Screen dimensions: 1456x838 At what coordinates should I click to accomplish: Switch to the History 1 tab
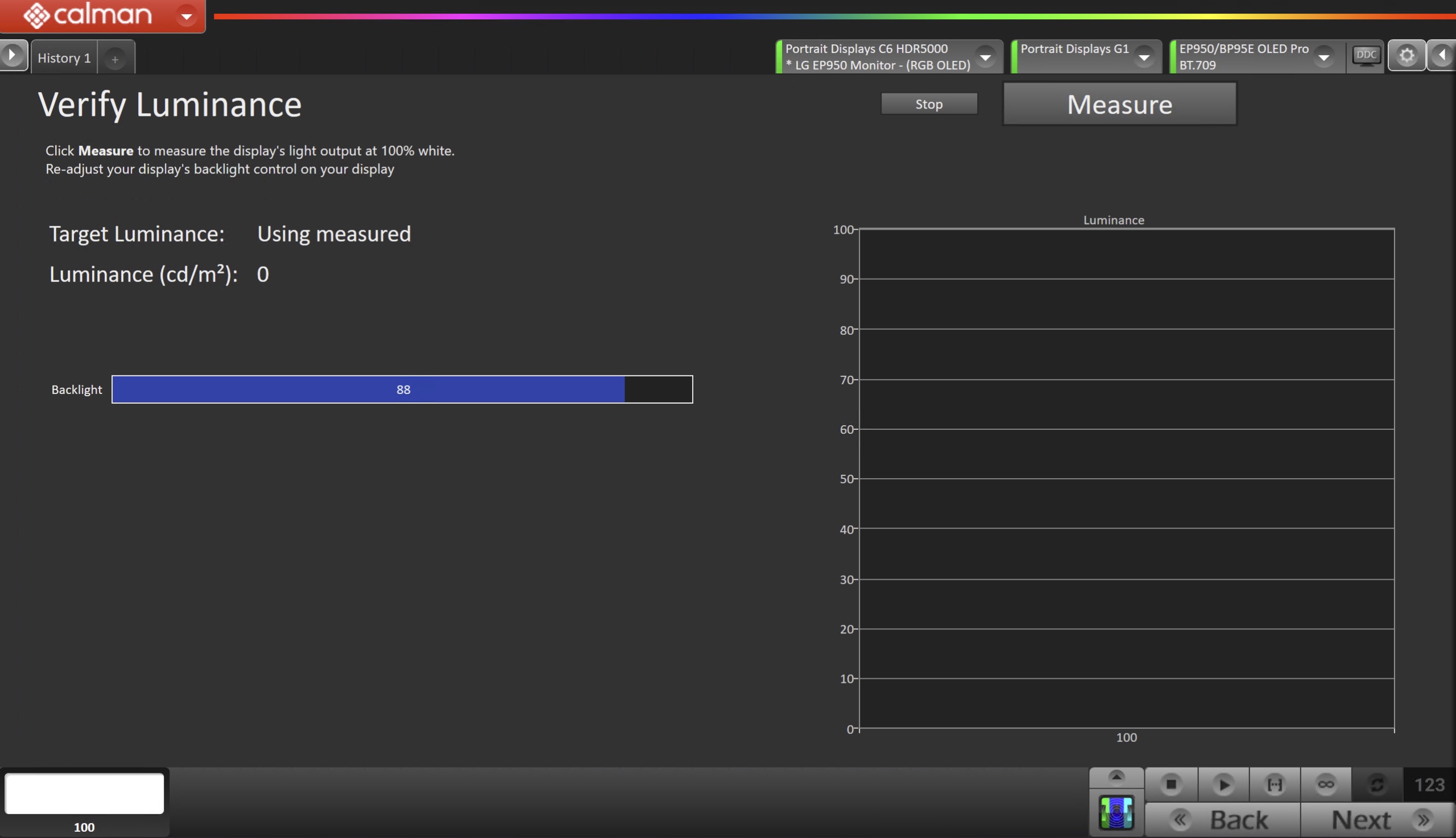pos(64,58)
